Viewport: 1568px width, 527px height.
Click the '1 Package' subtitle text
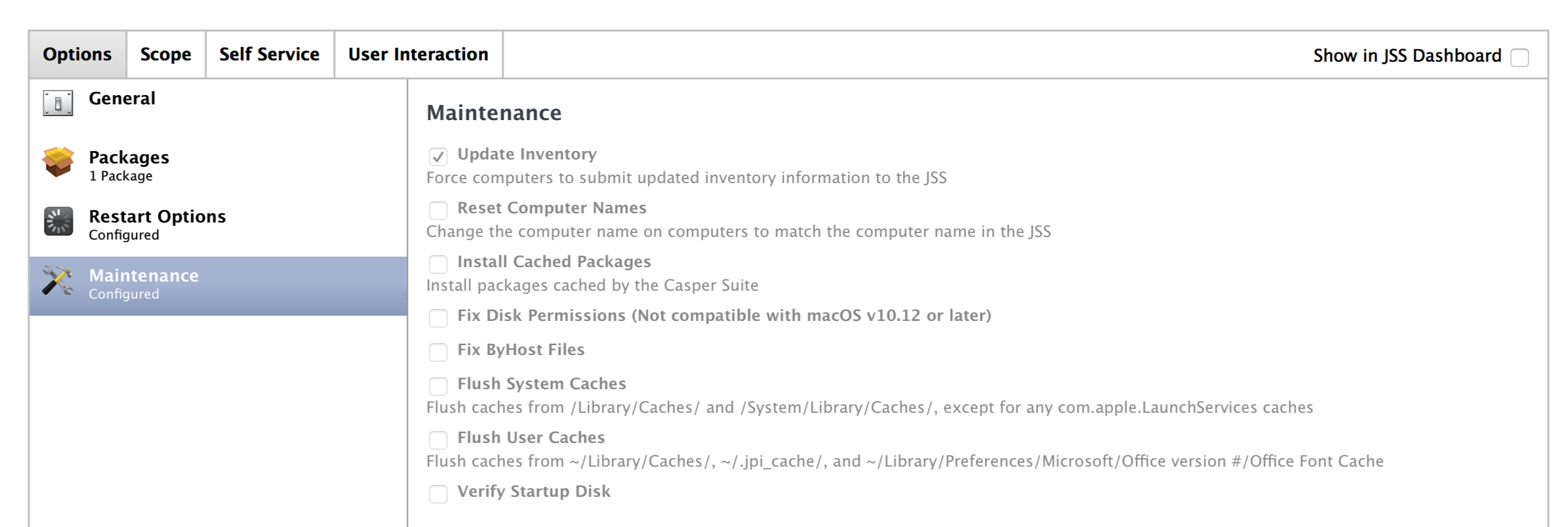(x=121, y=176)
